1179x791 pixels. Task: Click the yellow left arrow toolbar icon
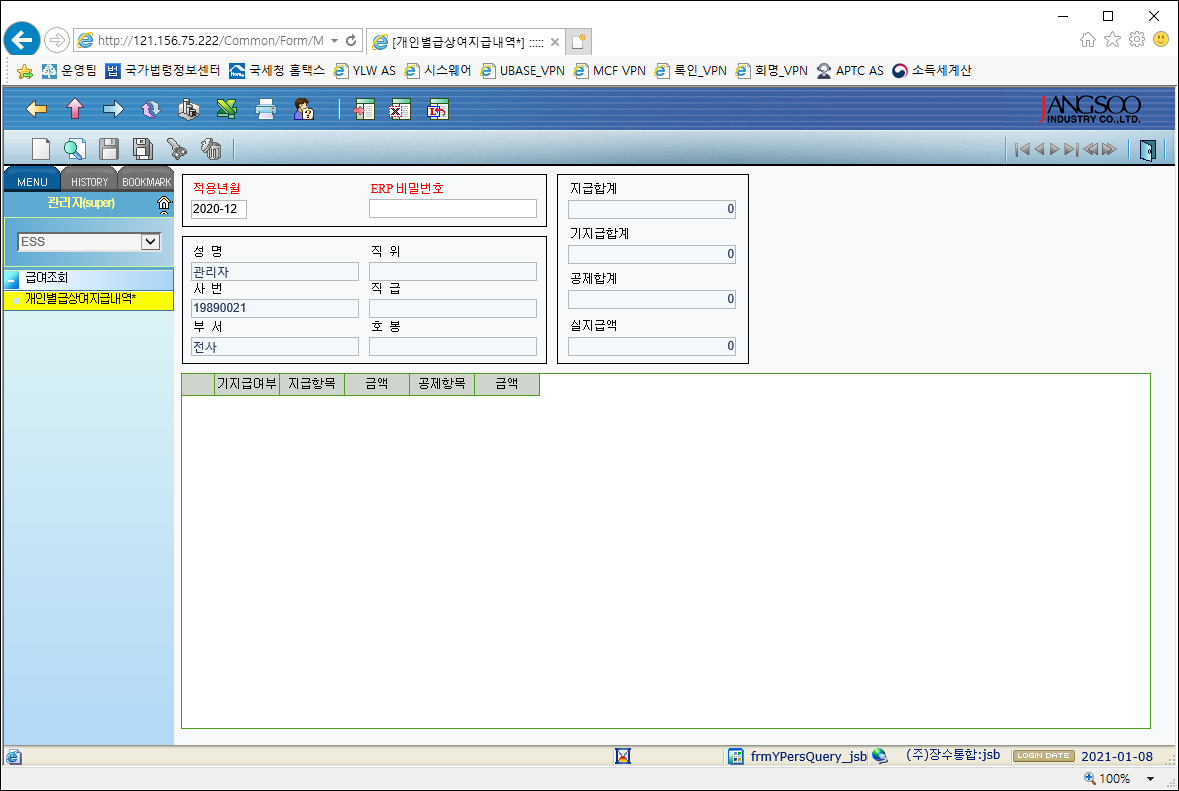click(36, 110)
